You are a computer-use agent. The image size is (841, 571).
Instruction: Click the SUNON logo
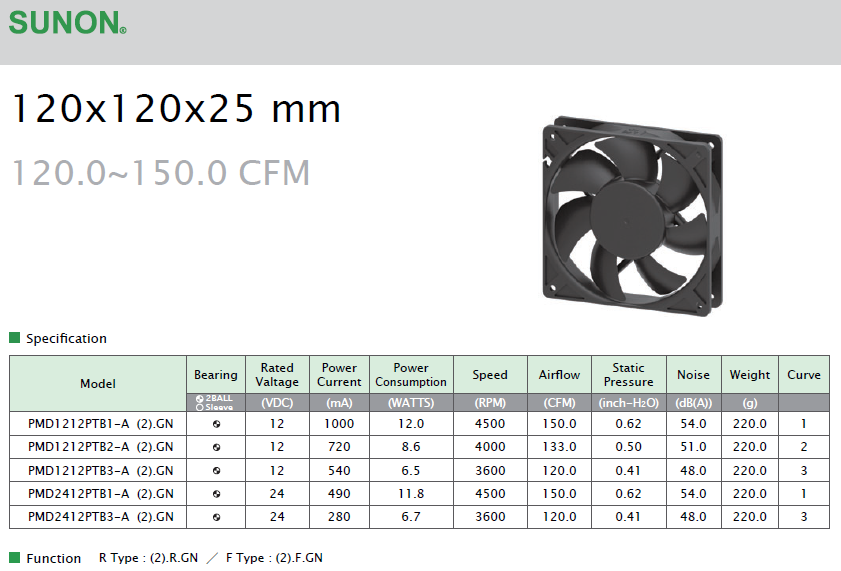[68, 23]
